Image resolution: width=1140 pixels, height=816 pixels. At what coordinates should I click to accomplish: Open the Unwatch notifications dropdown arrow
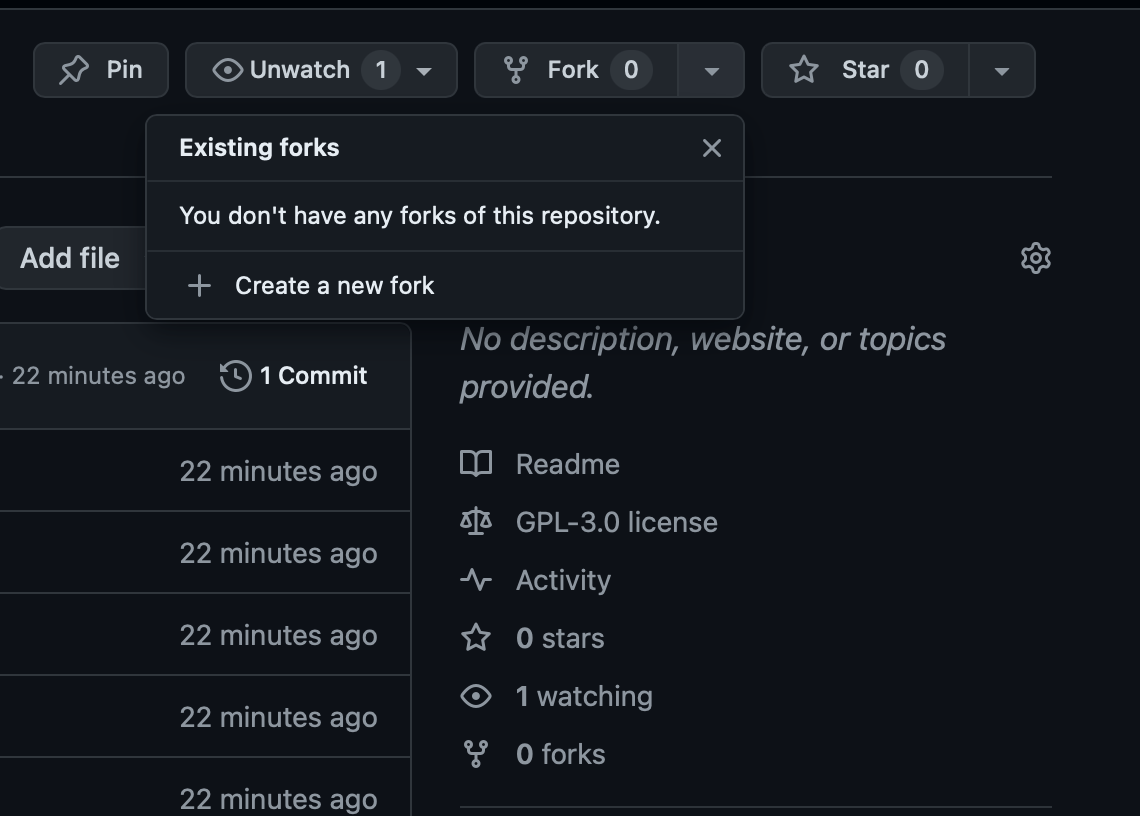(424, 71)
